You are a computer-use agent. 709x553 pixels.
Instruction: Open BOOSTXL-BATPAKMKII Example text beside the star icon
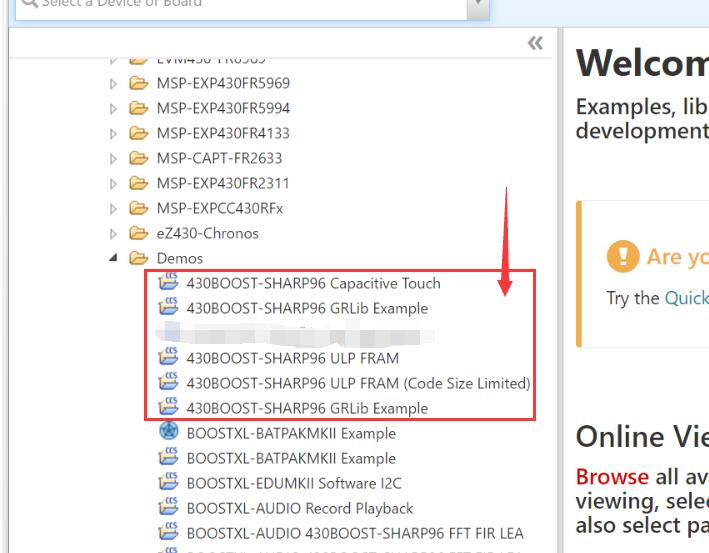(291, 433)
